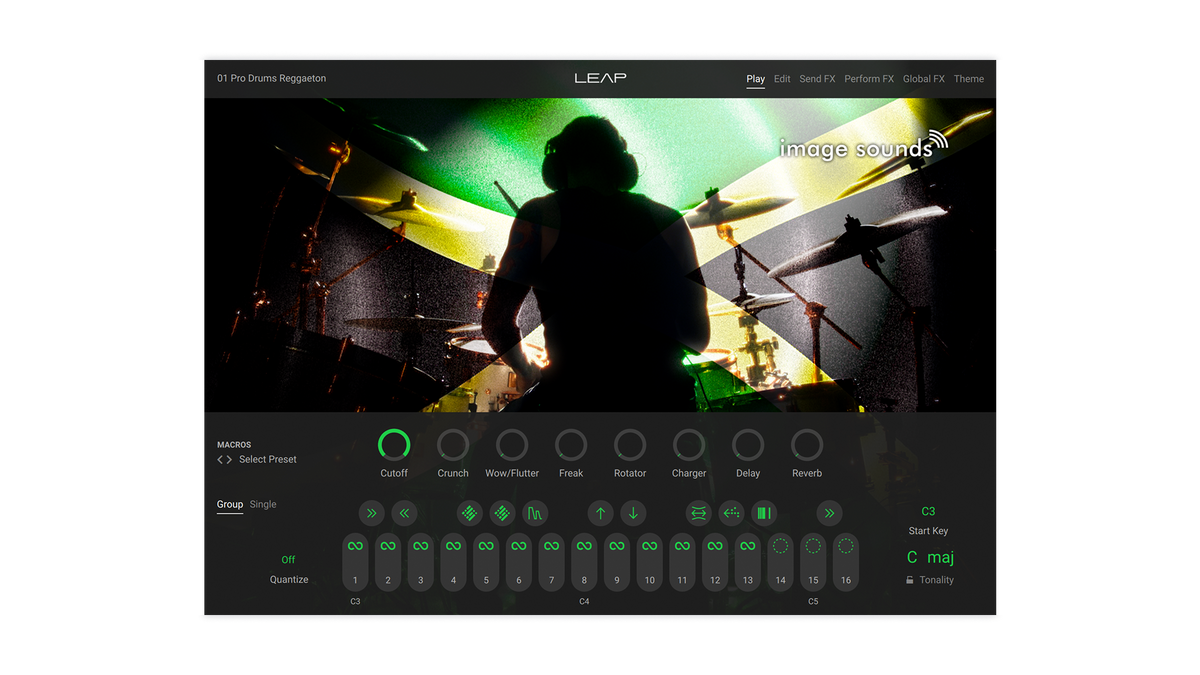Screen dimensions: 1200x675
Task: Select the Group mode tab
Action: [x=230, y=504]
